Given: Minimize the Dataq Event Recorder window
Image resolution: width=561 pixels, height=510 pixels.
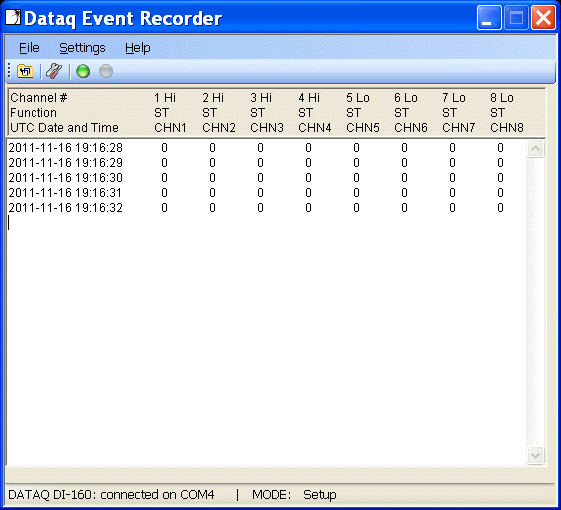Looking at the screenshot, I should click(489, 17).
